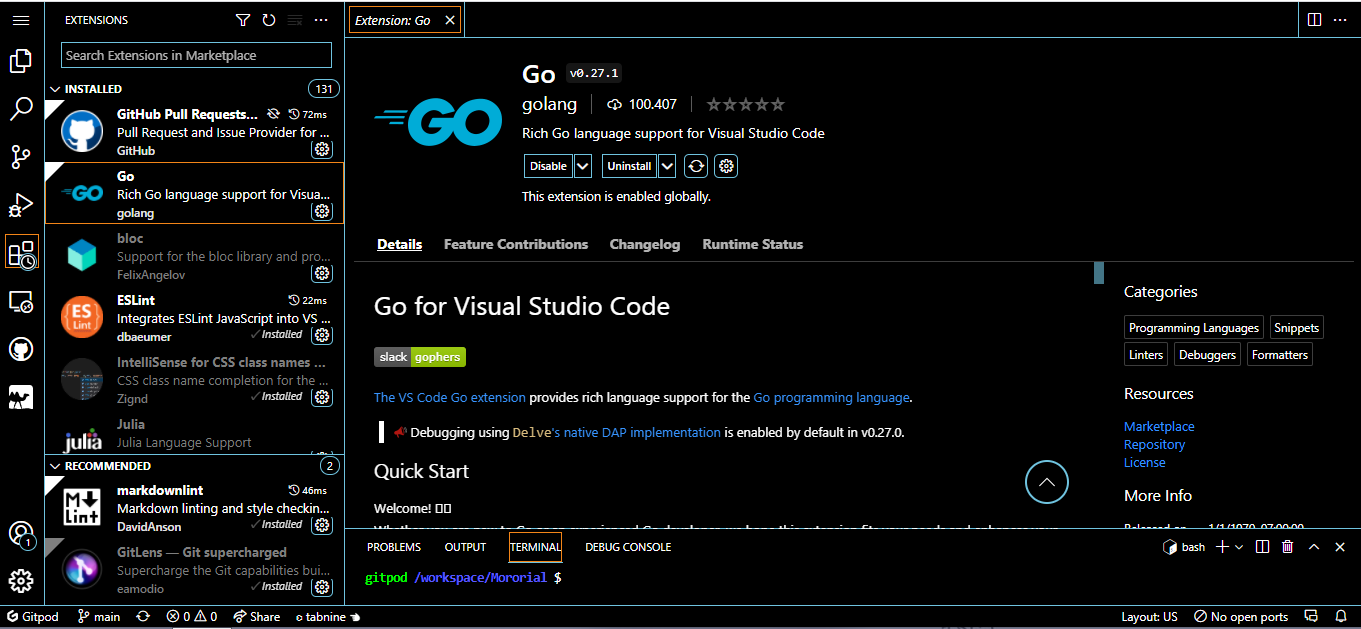Select the Extensions view icon
The height and width of the screenshot is (629, 1361).
(x=21, y=253)
